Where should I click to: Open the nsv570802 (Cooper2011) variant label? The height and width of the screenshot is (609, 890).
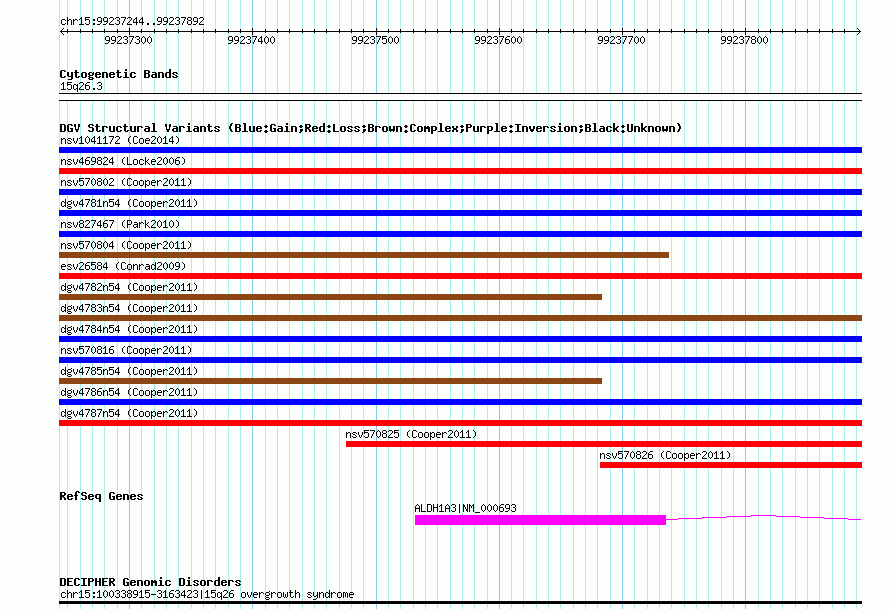(126, 183)
